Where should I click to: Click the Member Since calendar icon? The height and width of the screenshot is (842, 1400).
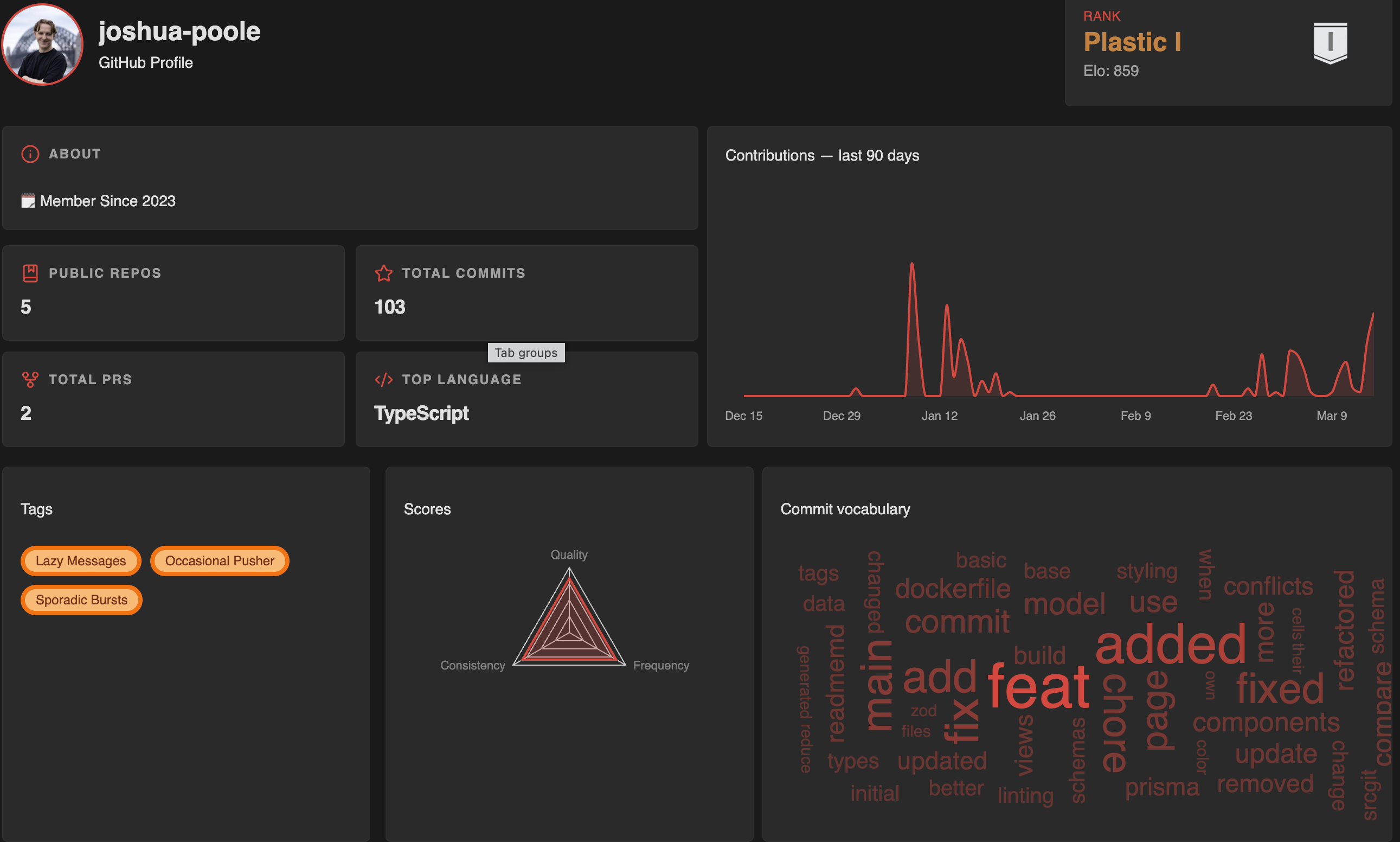[28, 201]
